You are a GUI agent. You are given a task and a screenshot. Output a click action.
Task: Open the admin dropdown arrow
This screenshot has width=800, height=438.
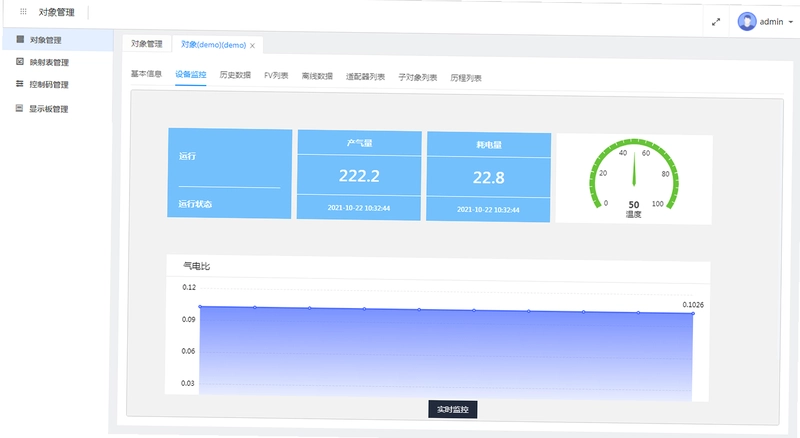[x=791, y=22]
